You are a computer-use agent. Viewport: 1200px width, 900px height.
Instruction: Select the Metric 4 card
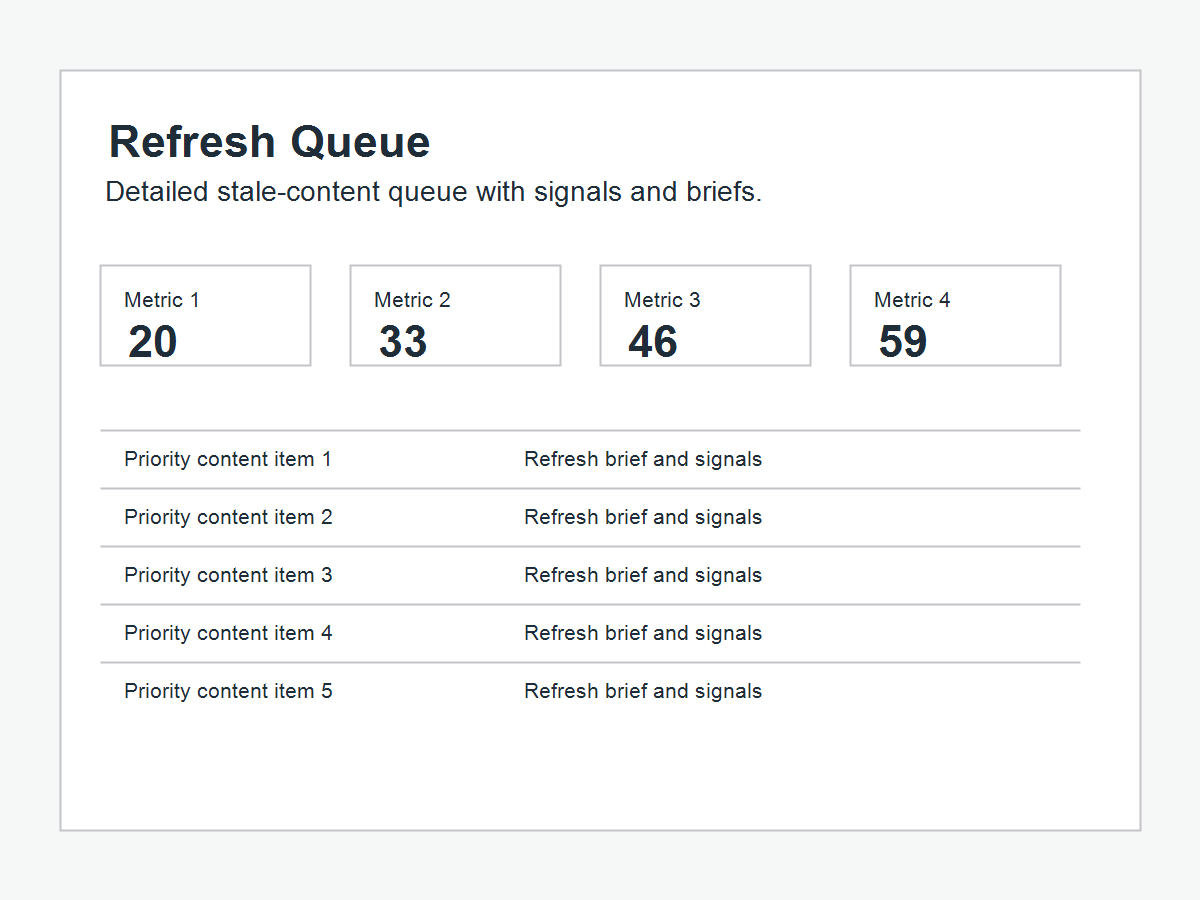[955, 315]
